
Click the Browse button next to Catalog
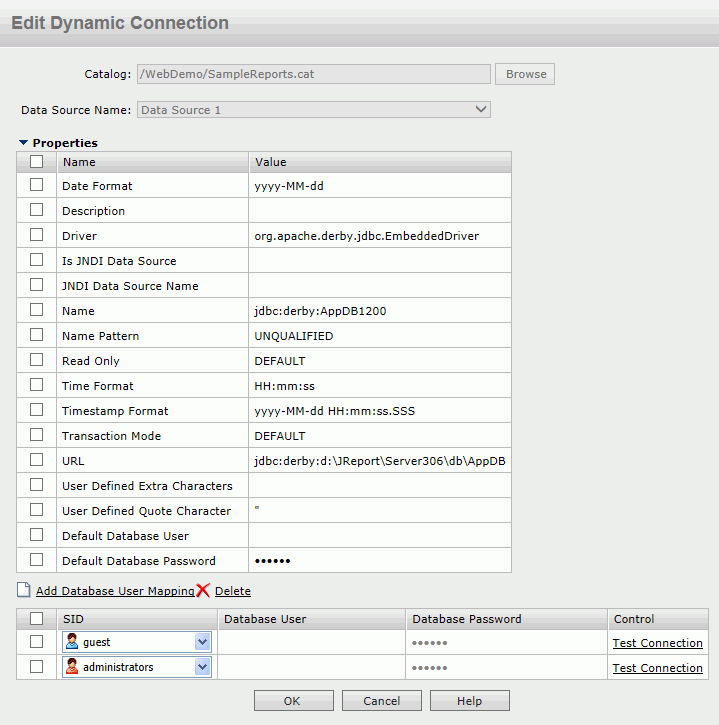(x=525, y=74)
